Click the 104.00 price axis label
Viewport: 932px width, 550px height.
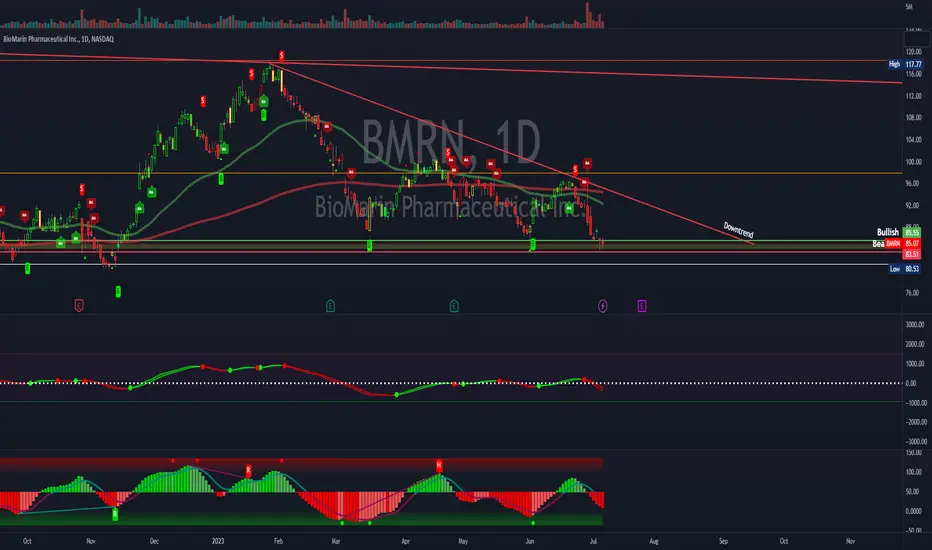point(914,140)
